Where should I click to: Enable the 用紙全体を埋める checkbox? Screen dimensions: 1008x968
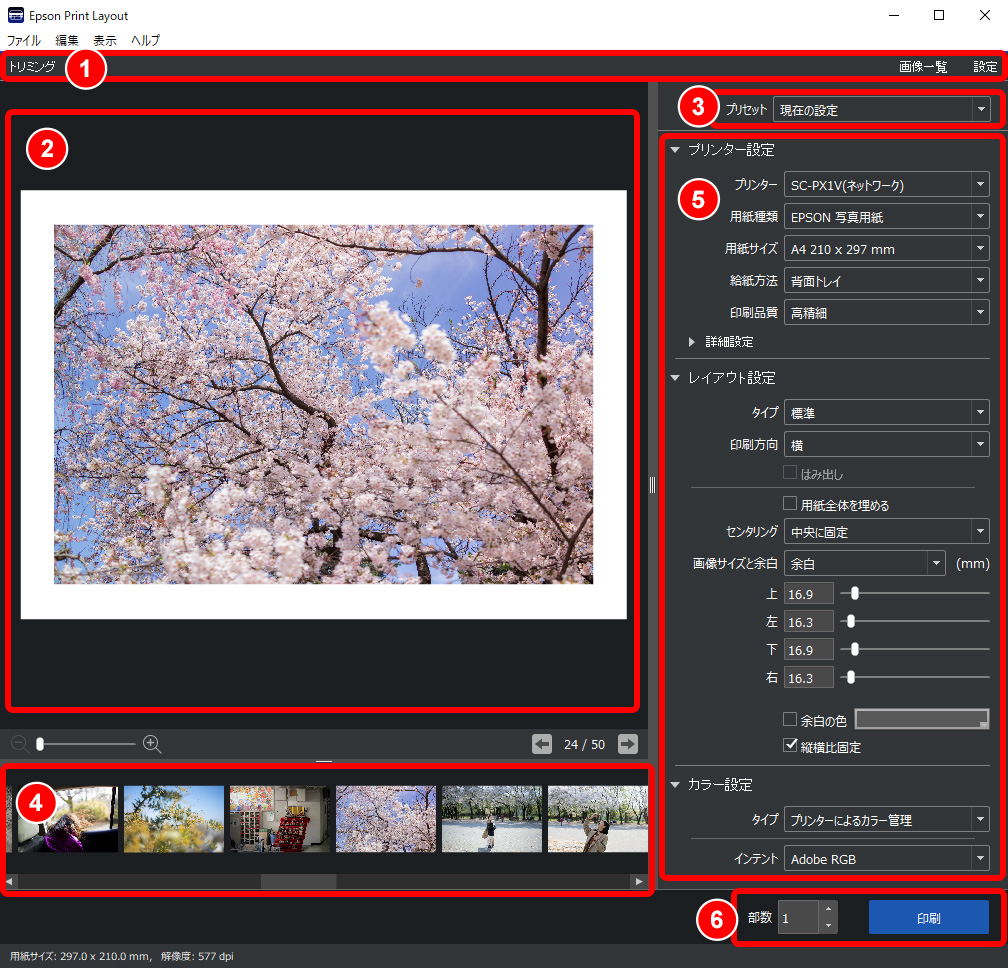pos(791,505)
